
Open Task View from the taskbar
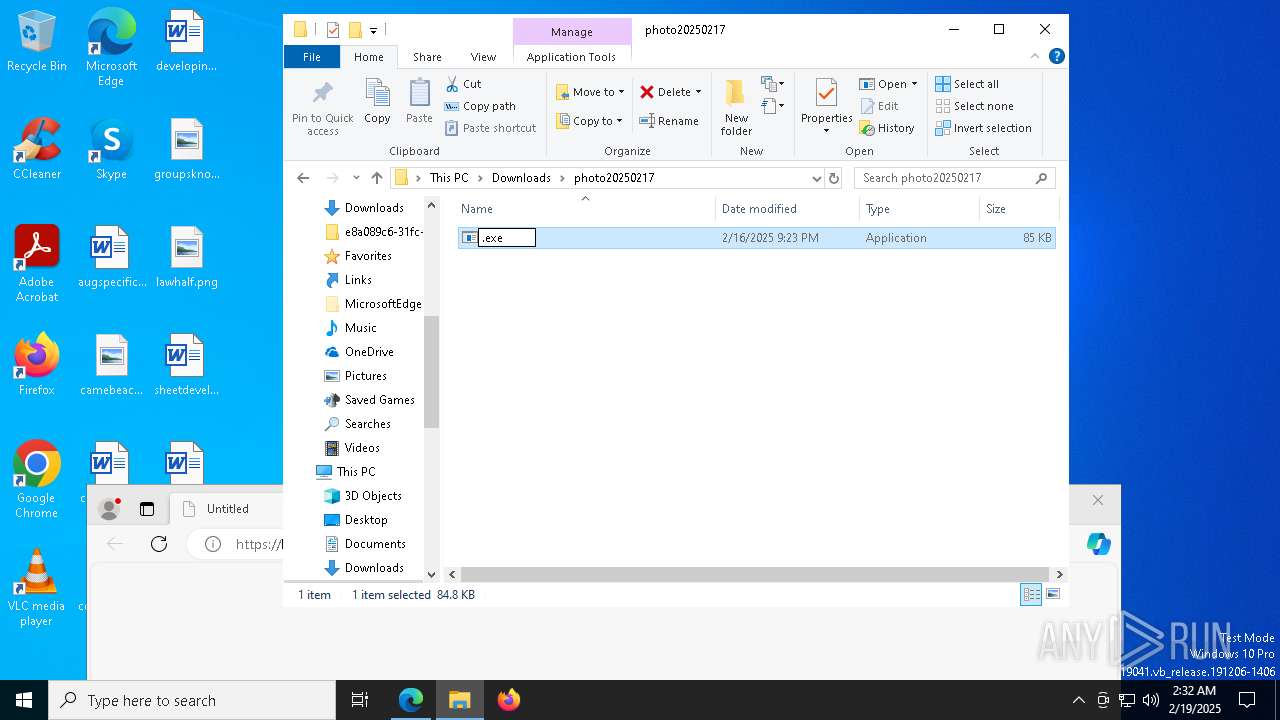[360, 700]
